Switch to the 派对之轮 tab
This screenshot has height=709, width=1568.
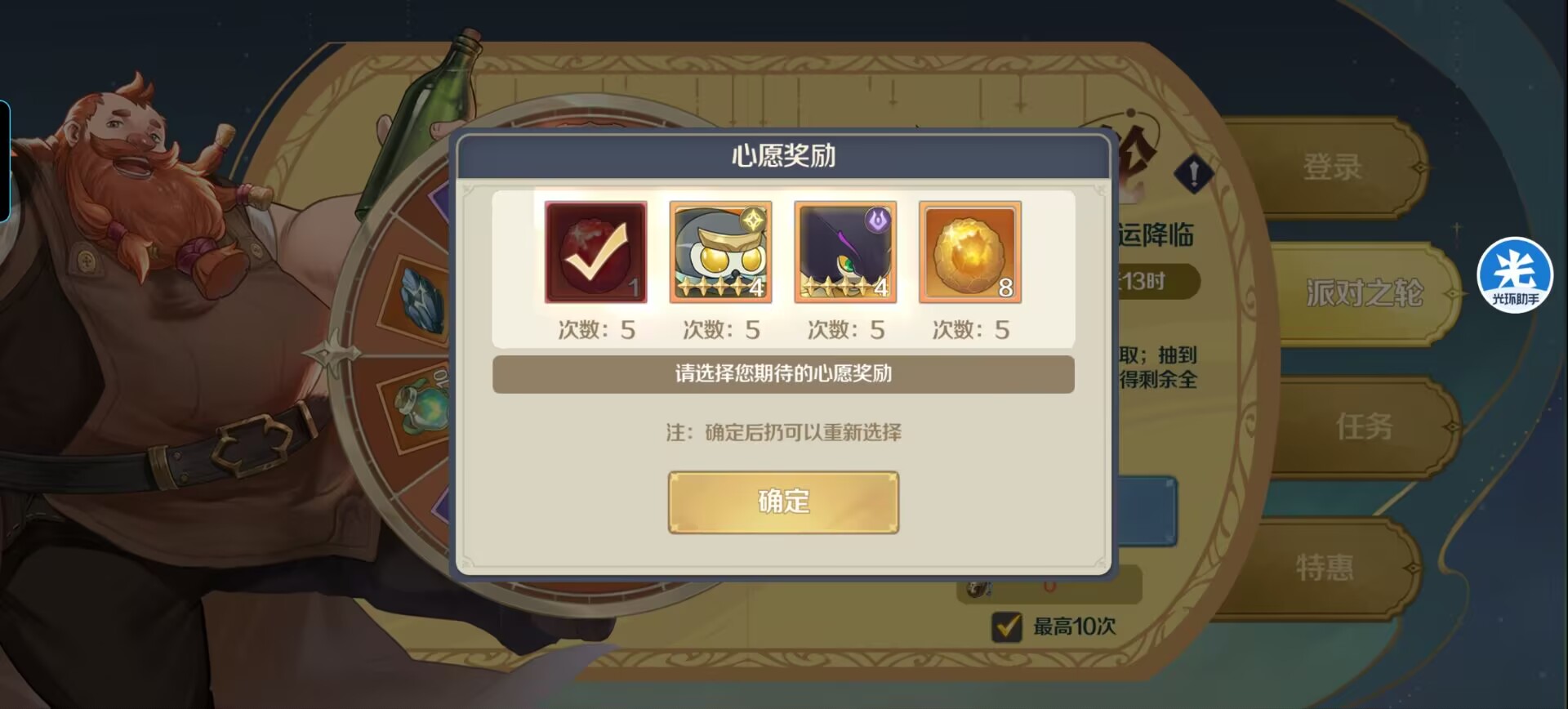[1364, 292]
